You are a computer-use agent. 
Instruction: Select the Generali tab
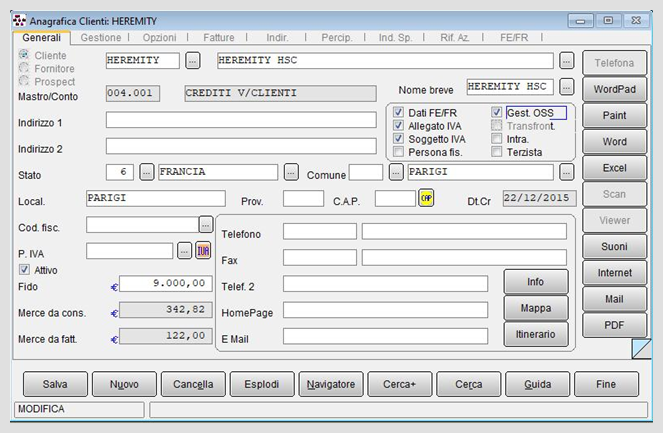tap(41, 38)
